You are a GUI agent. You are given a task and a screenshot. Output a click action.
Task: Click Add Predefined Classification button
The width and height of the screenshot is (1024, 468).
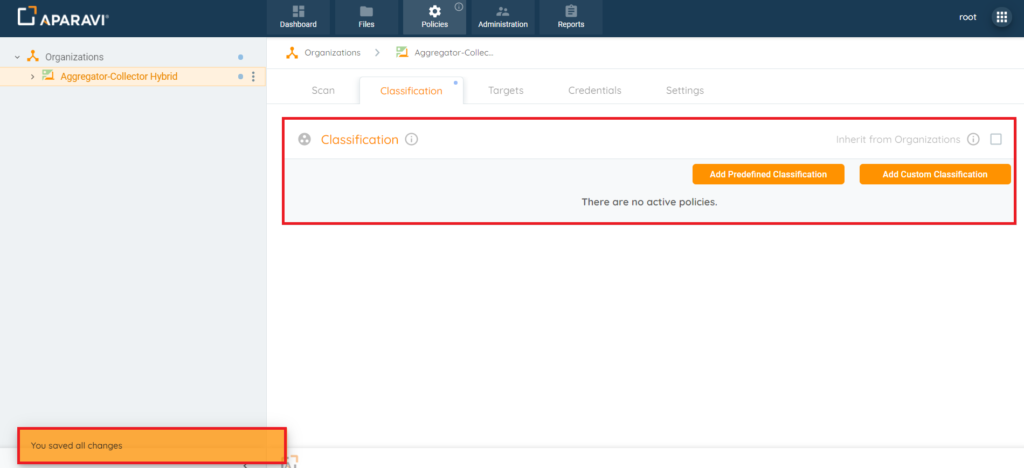pos(769,174)
